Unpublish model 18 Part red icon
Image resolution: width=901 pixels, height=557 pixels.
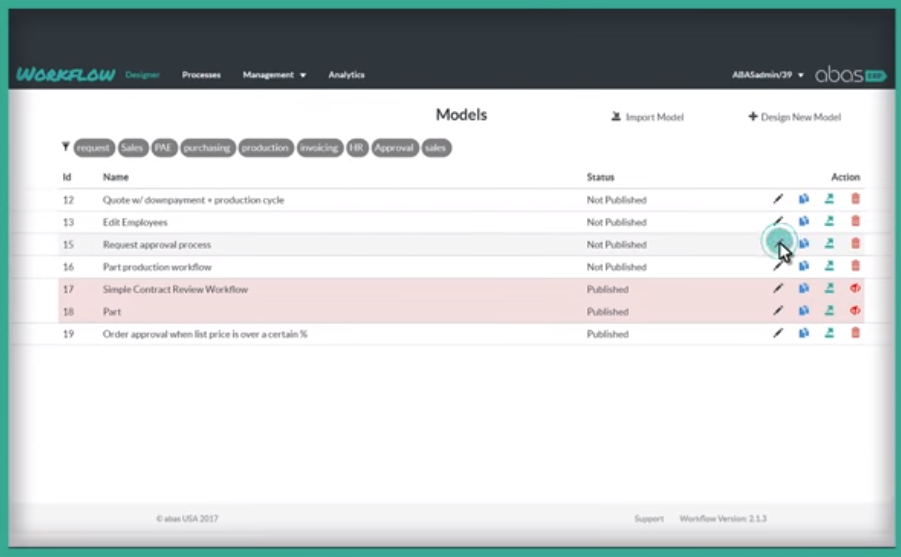pos(855,311)
